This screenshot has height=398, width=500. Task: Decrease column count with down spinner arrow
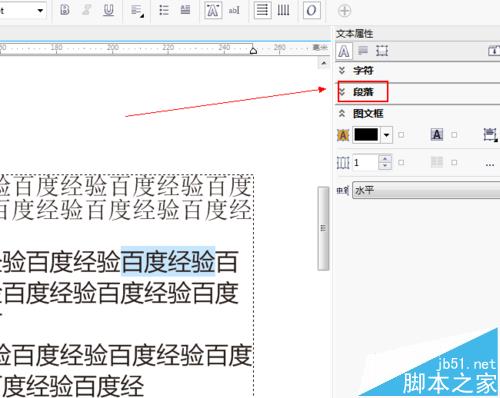tap(385, 166)
